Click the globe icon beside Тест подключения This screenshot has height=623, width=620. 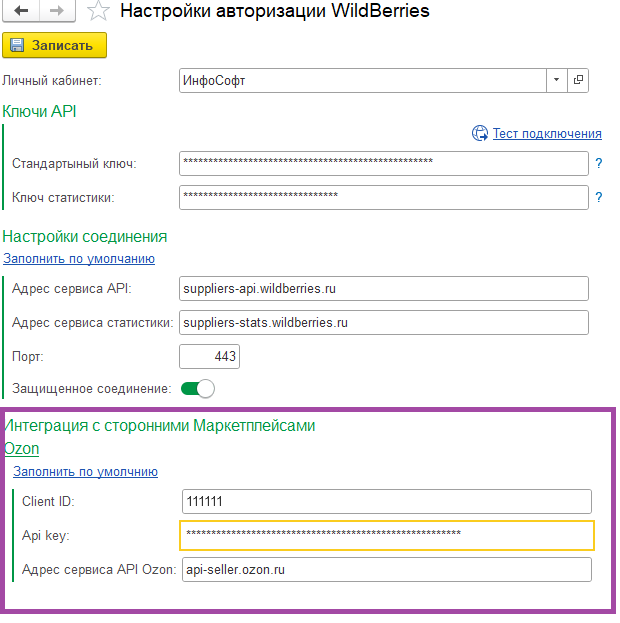pyautogui.click(x=480, y=133)
